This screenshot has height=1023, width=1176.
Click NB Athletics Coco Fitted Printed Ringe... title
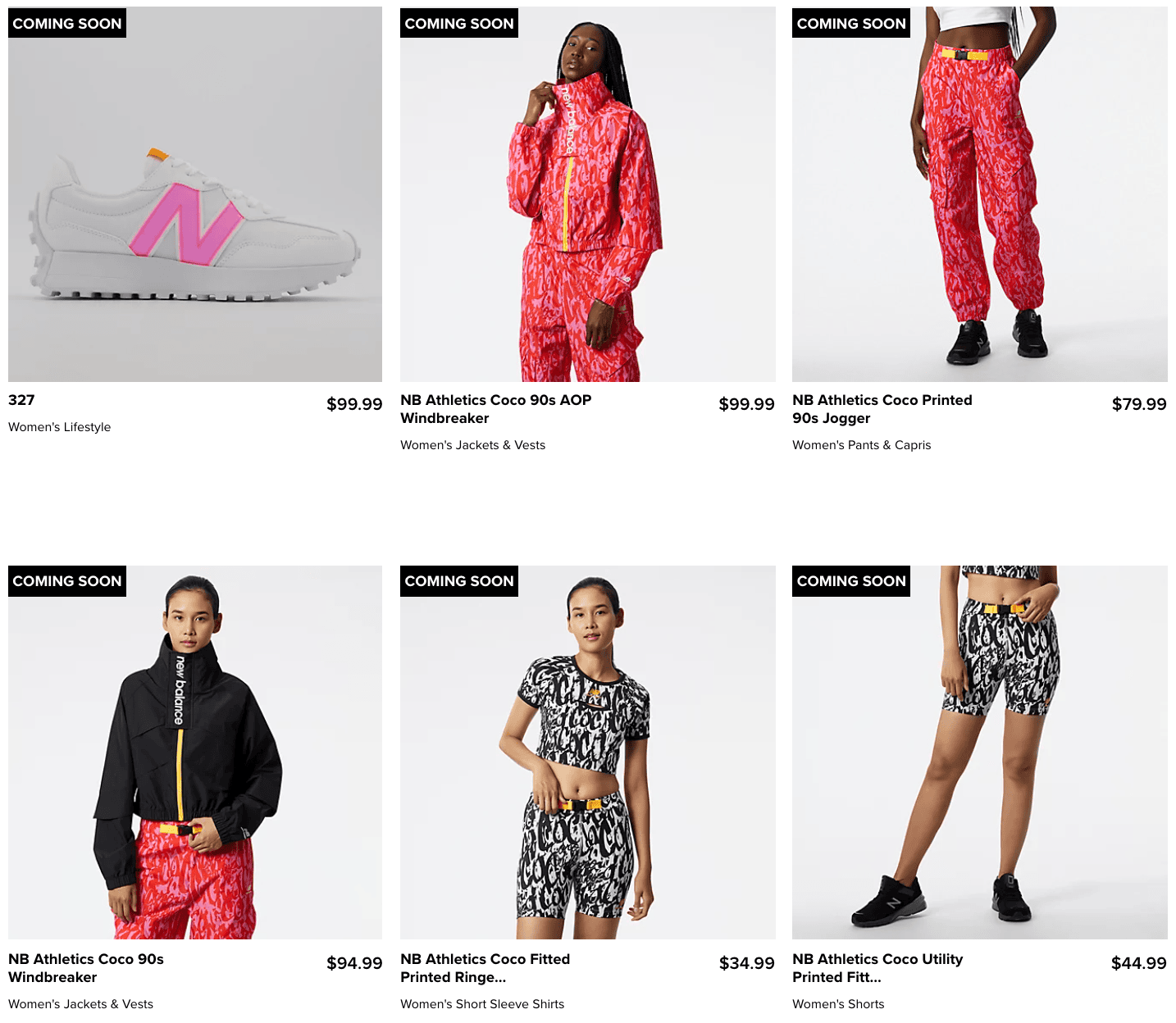[485, 968]
